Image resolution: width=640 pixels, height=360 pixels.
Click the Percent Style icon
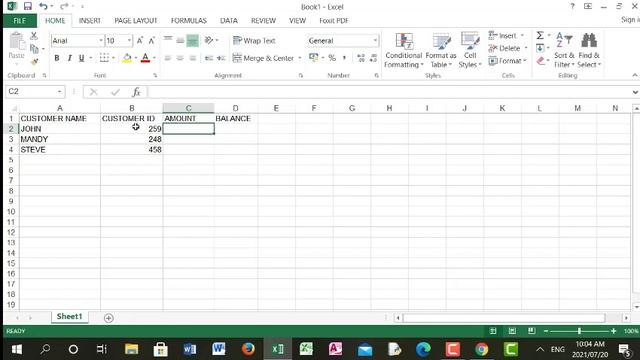pyautogui.click(x=332, y=58)
